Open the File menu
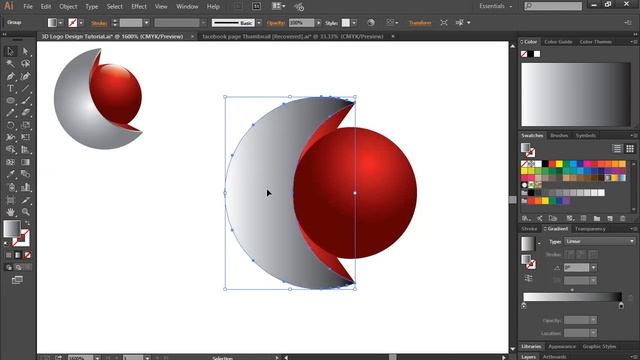This screenshot has width=640, height=360. [28, 7]
